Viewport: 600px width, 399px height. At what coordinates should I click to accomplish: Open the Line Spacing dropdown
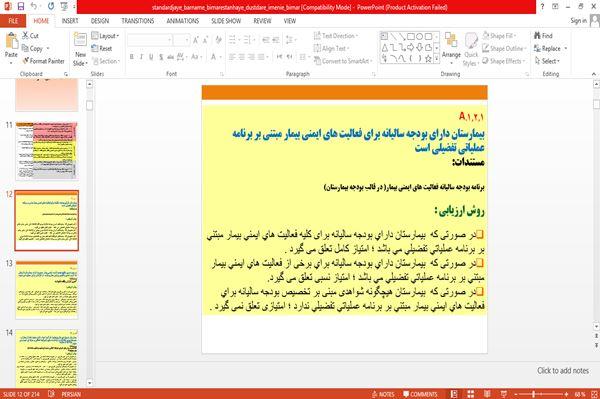point(291,40)
